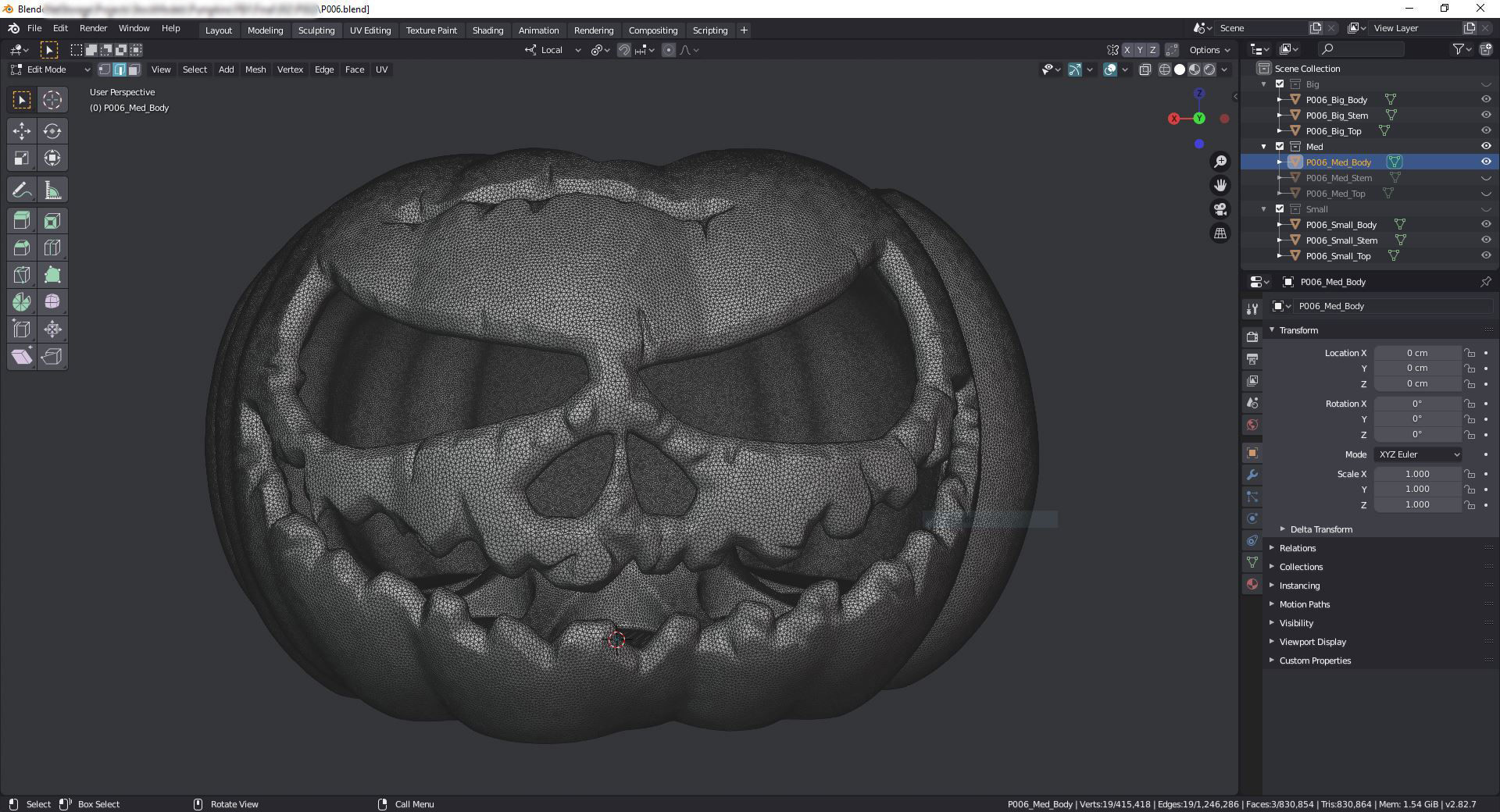1500x812 pixels.
Task: Open the File menu
Action: (x=34, y=28)
